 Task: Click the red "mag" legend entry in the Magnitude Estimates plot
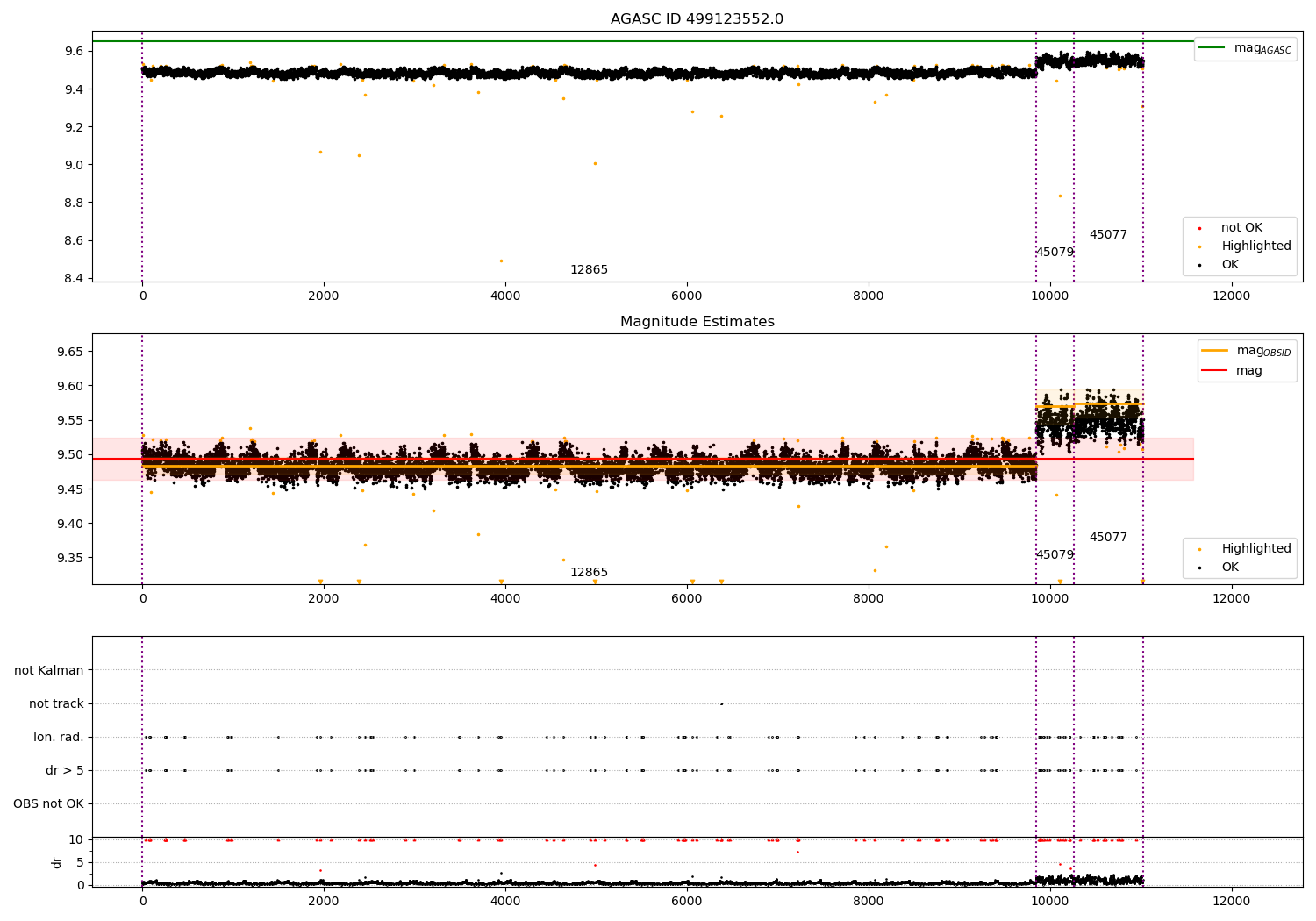tap(1232, 371)
